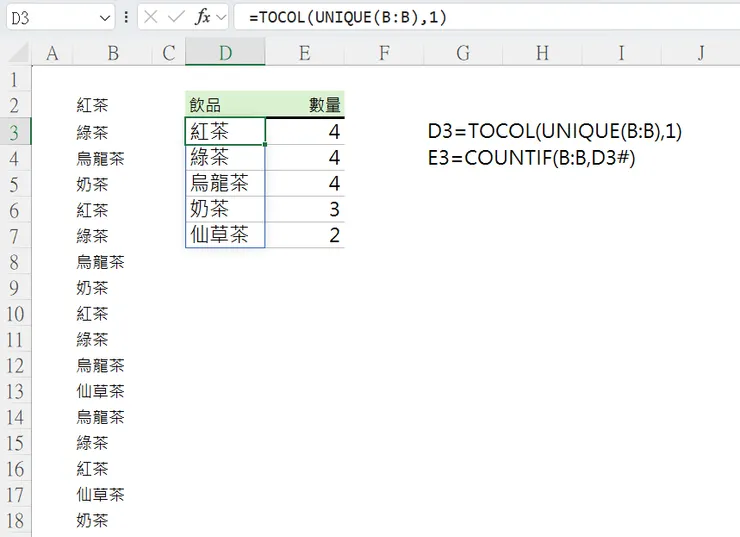Select column C header
The image size is (740, 537).
pos(168,53)
